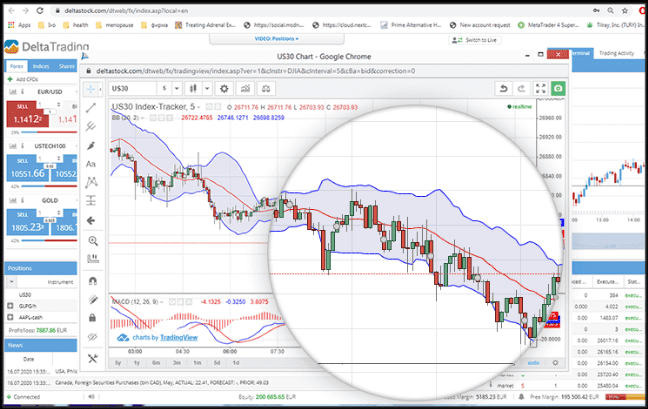Open chart properties gear icon
Viewport: 648px width, 409px height.
click(x=224, y=88)
